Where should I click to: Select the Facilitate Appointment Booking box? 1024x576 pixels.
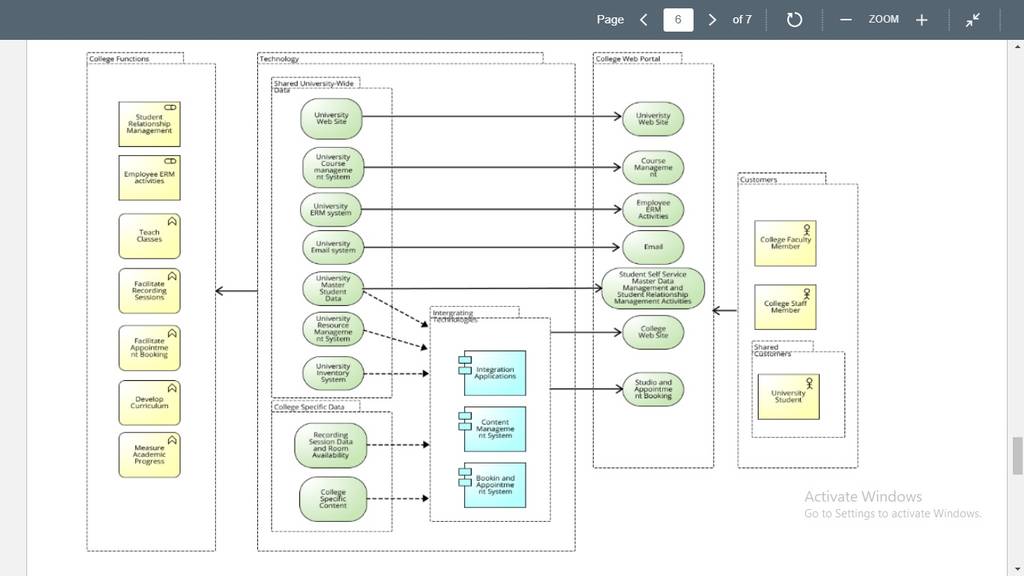tap(150, 348)
